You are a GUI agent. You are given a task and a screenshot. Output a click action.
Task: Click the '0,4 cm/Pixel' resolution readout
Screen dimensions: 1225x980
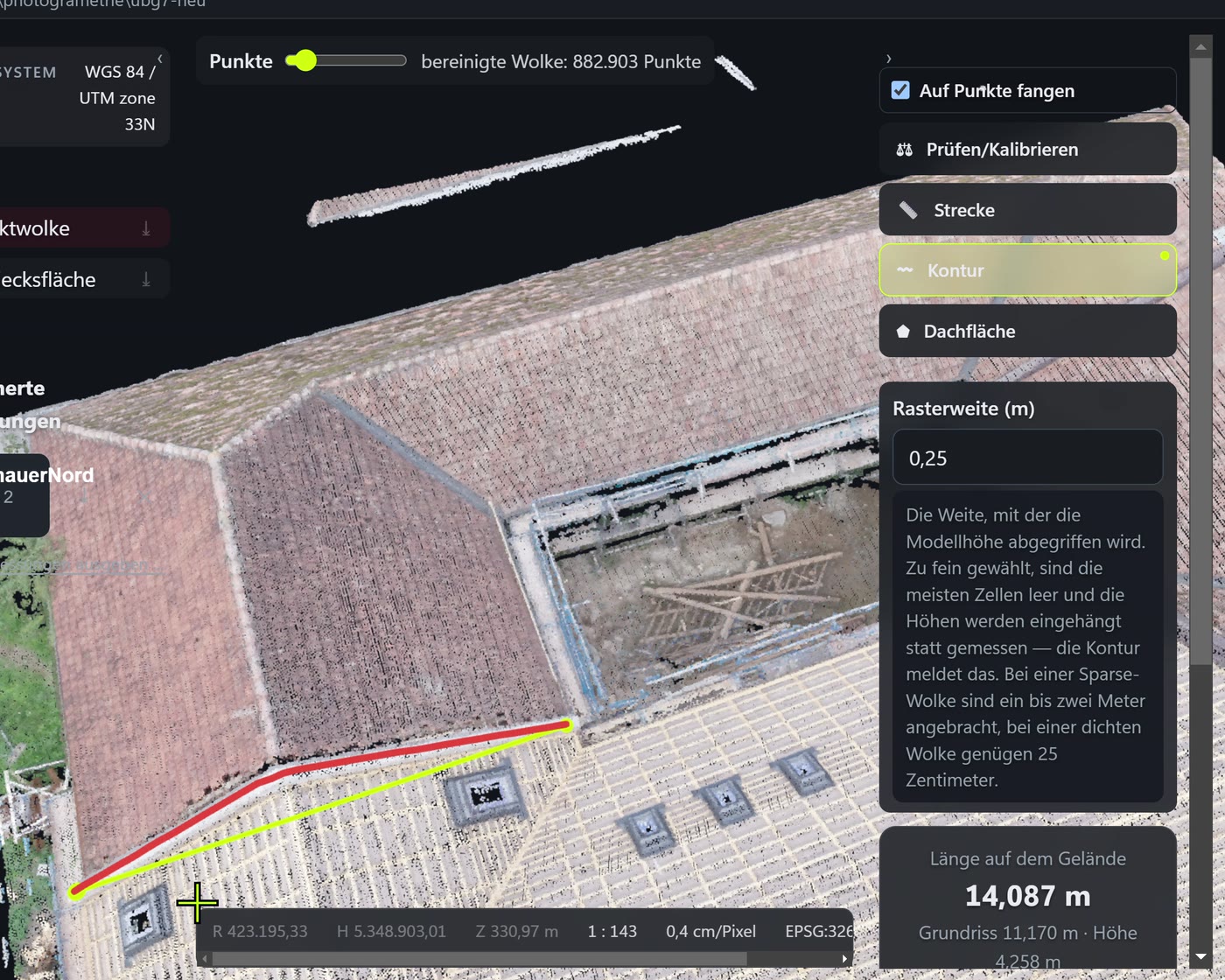pyautogui.click(x=710, y=931)
